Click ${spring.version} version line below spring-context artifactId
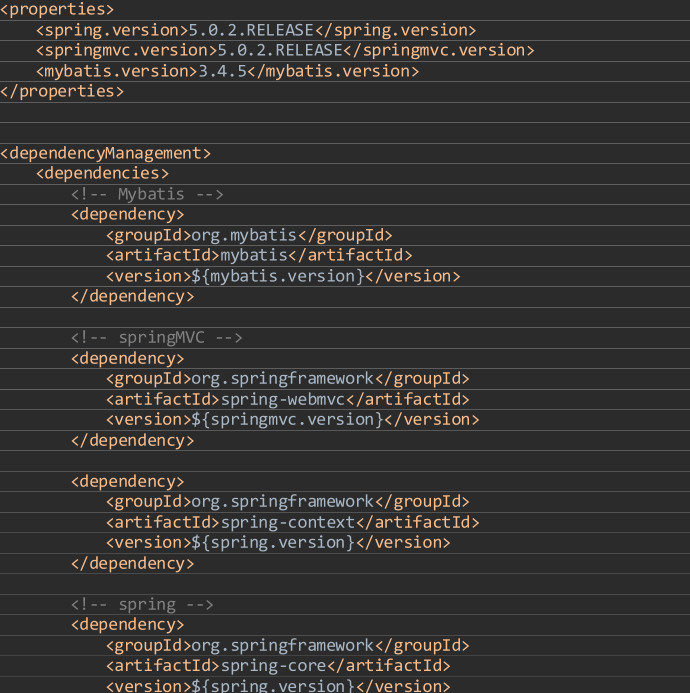 (278, 543)
